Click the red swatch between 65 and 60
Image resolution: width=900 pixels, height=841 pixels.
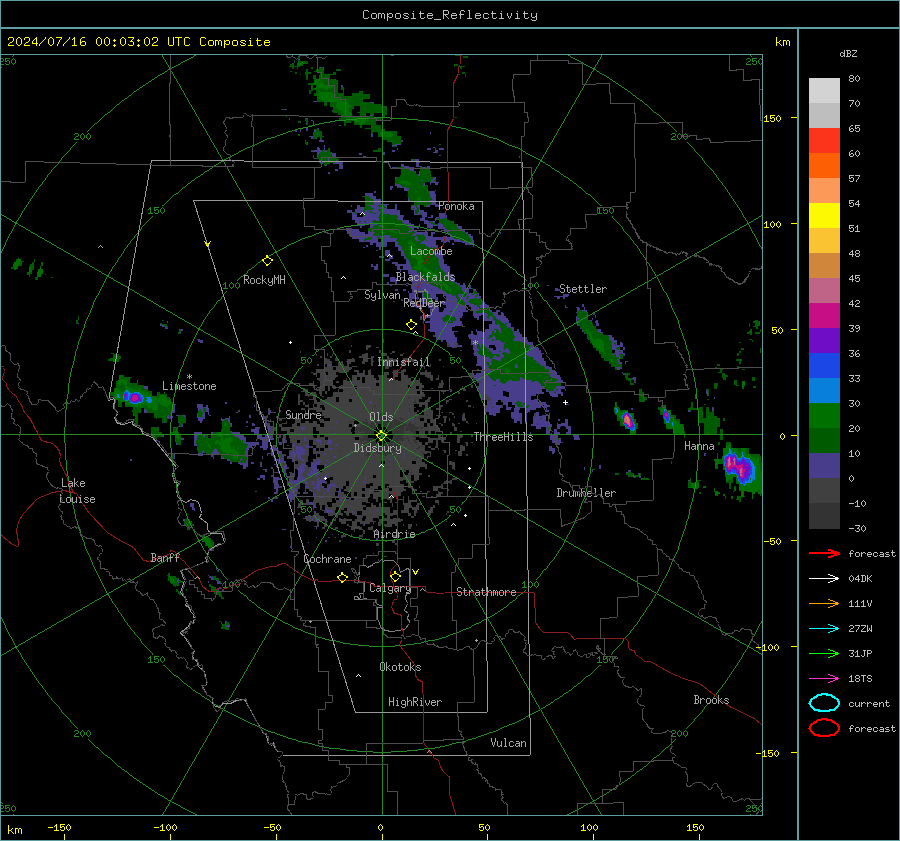pyautogui.click(x=824, y=141)
